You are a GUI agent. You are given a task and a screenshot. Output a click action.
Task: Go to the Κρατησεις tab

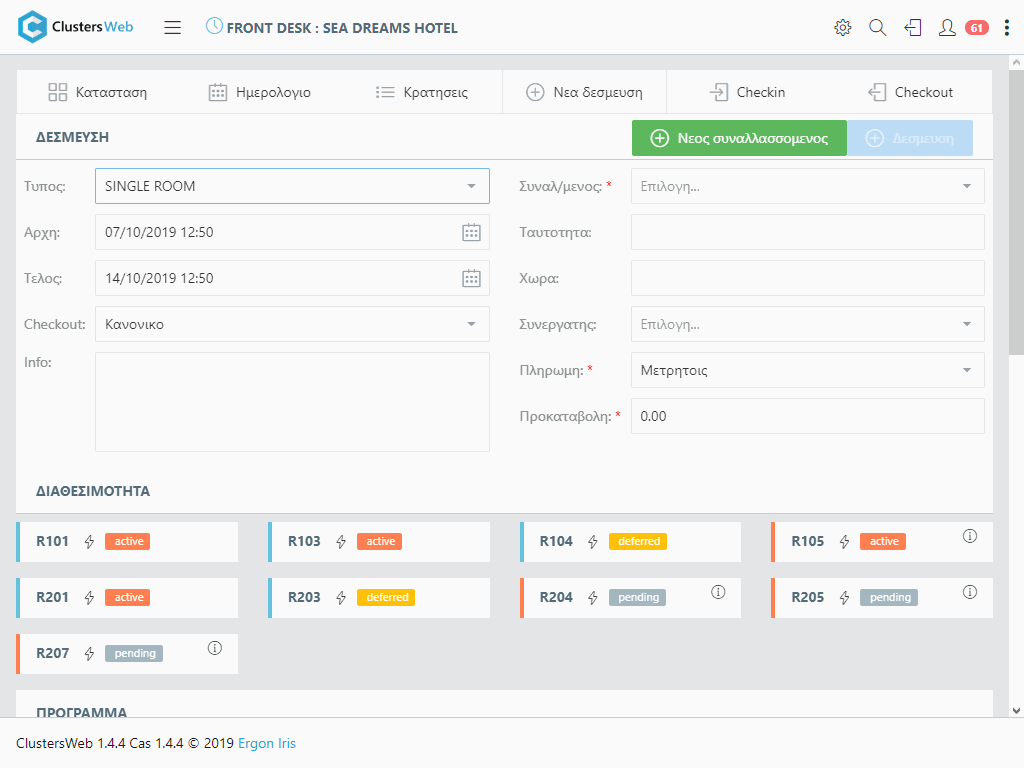[x=422, y=92]
